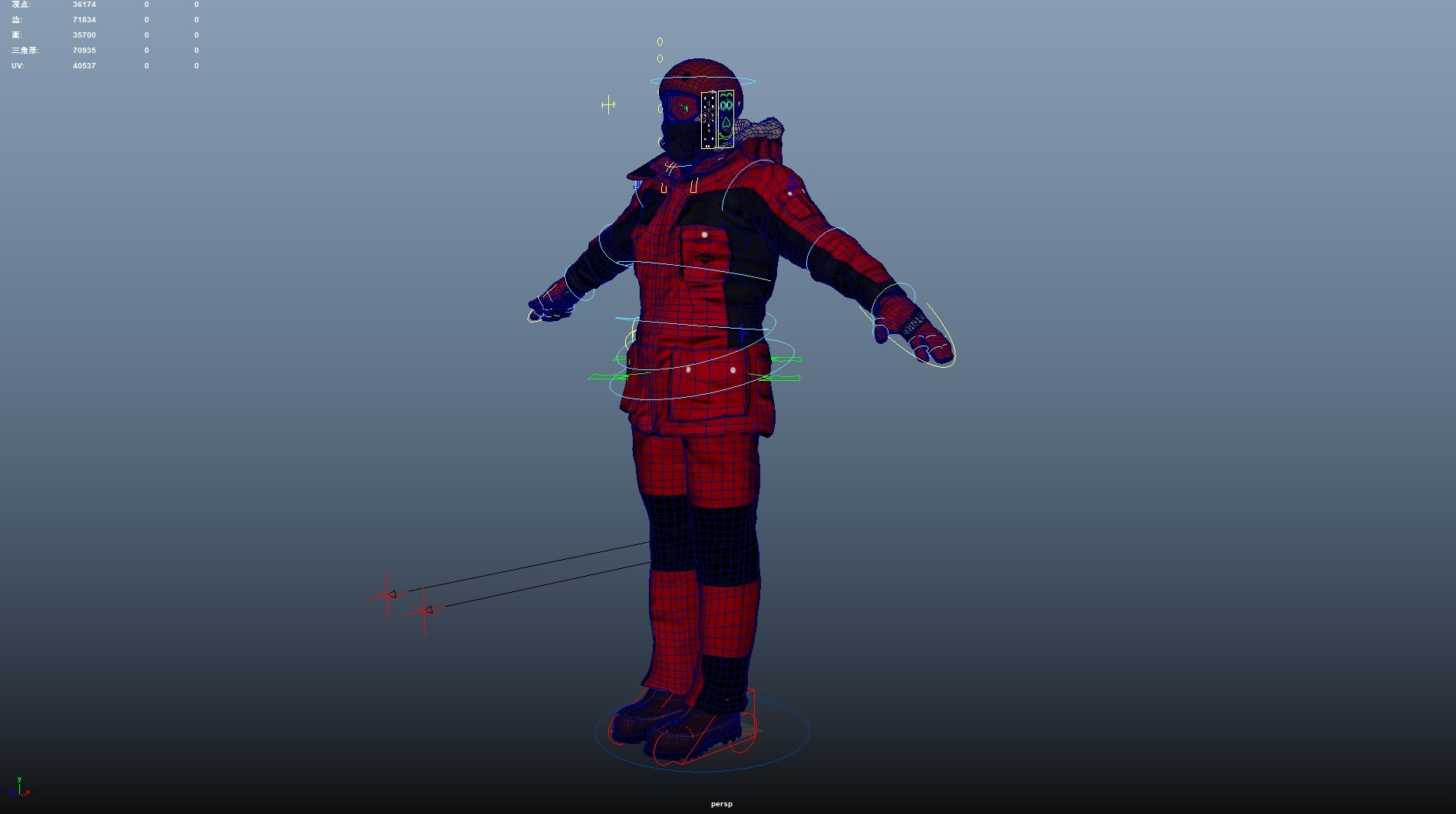Select the farther red knee pole-vector locator
Image resolution: width=1456 pixels, height=814 pixels.
point(388,594)
